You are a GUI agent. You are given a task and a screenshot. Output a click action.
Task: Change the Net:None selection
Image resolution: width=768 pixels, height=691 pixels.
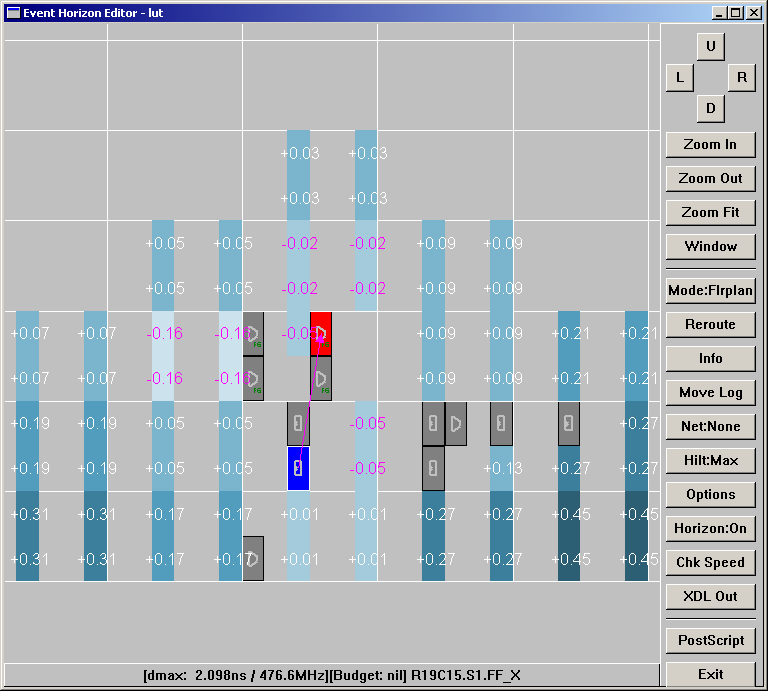710,427
